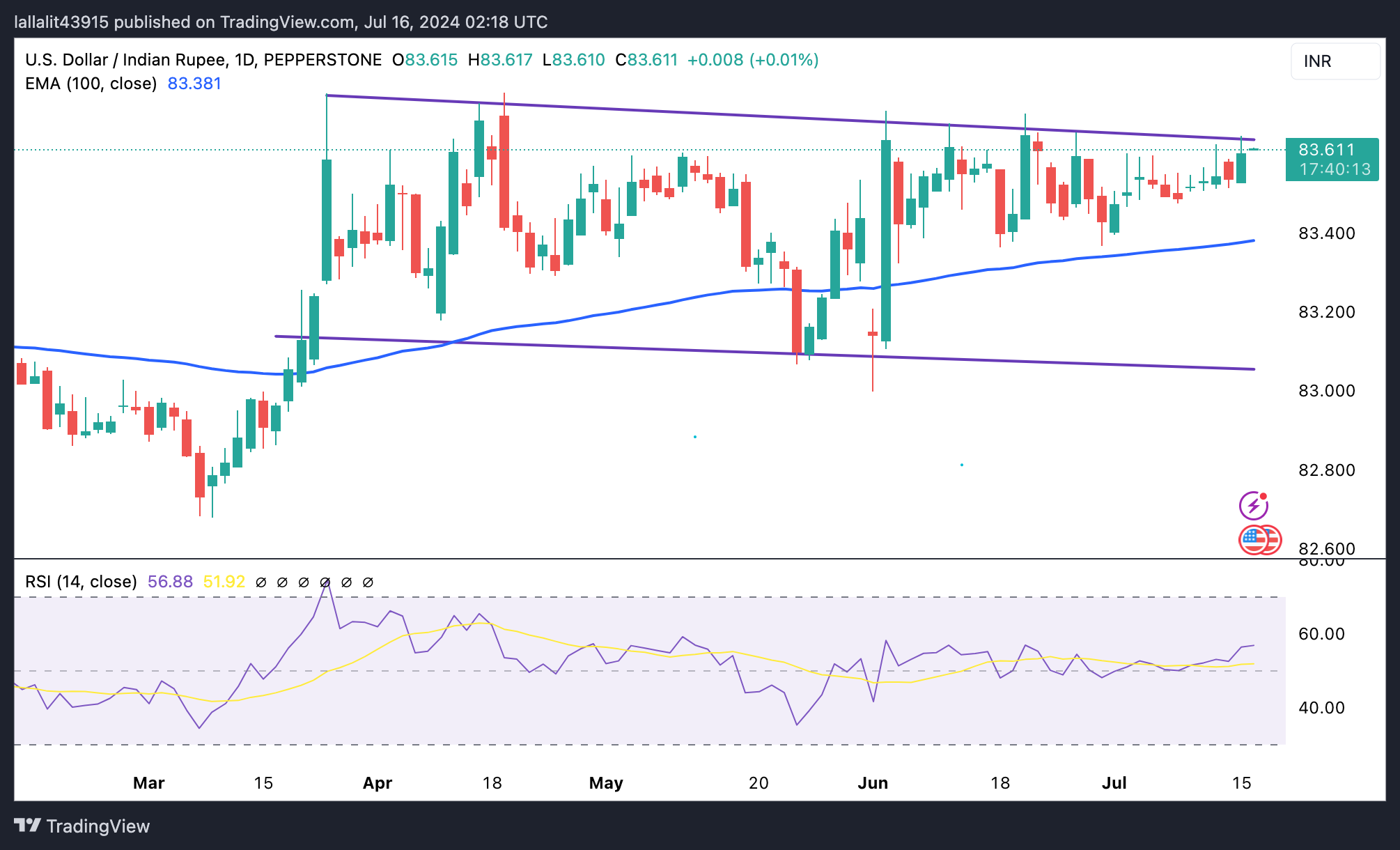Click the first empty-value symbol after RSI values

261,582
